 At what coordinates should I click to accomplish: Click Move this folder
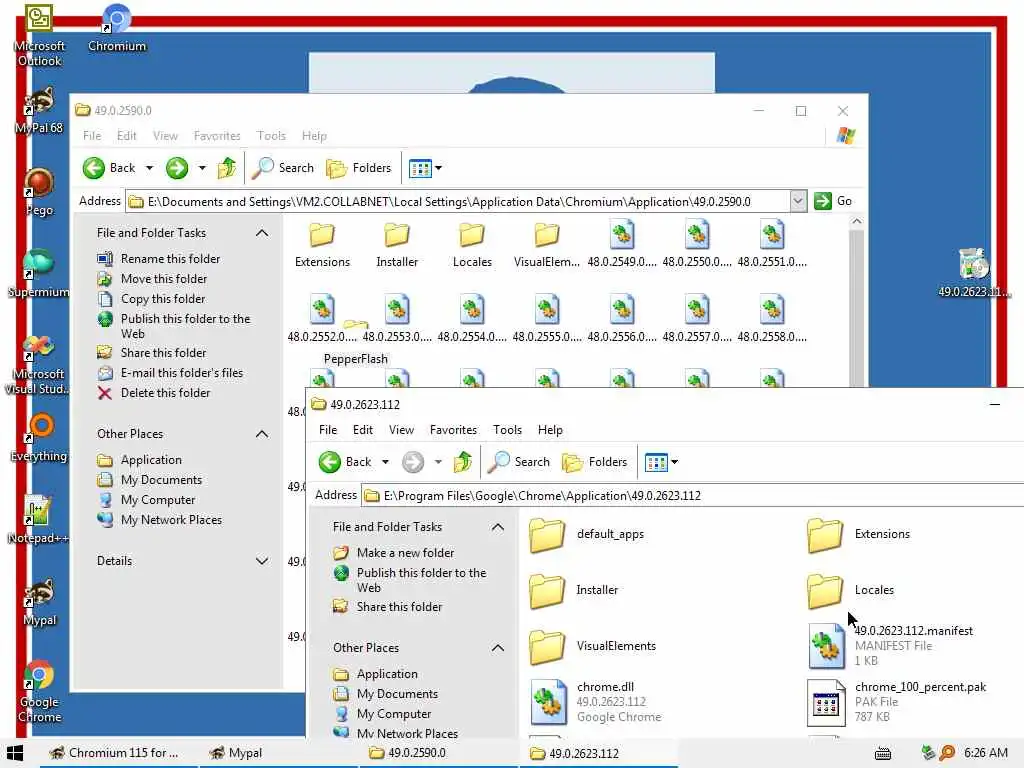coord(164,279)
